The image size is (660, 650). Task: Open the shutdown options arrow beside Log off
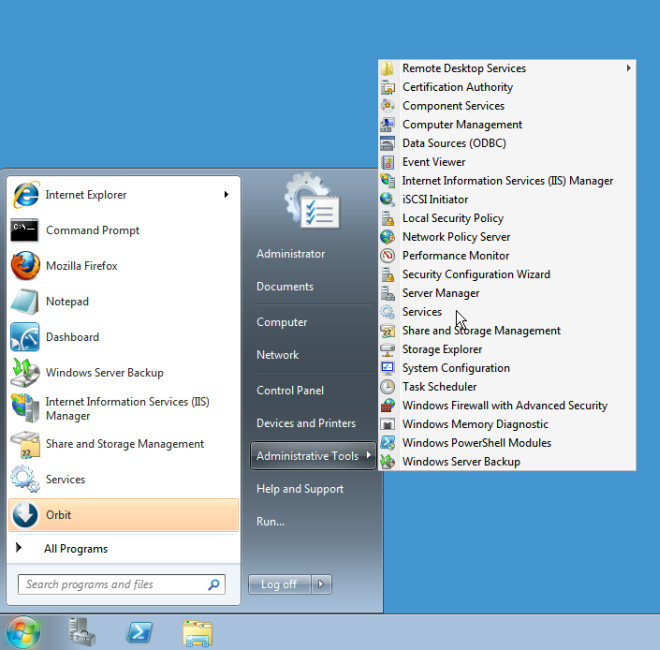[321, 584]
